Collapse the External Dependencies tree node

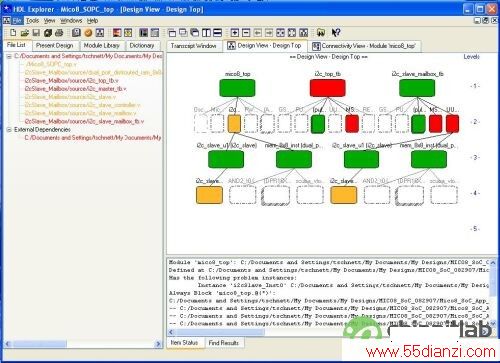click(x=9, y=129)
